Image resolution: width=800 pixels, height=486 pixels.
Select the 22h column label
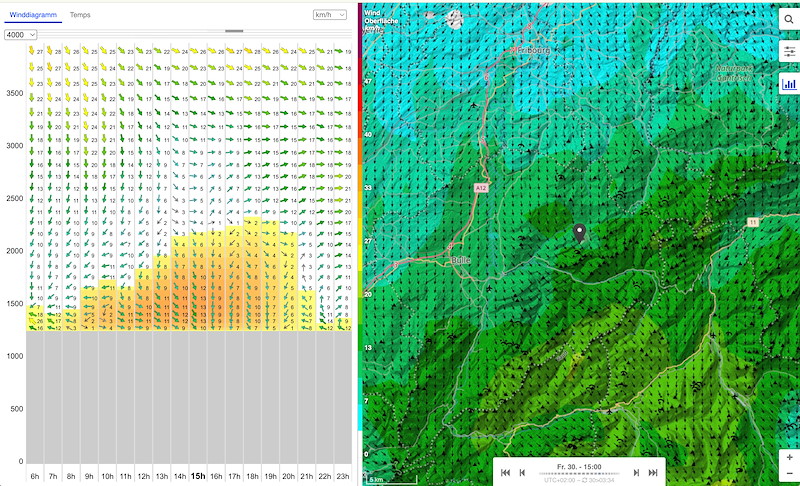tap(325, 476)
